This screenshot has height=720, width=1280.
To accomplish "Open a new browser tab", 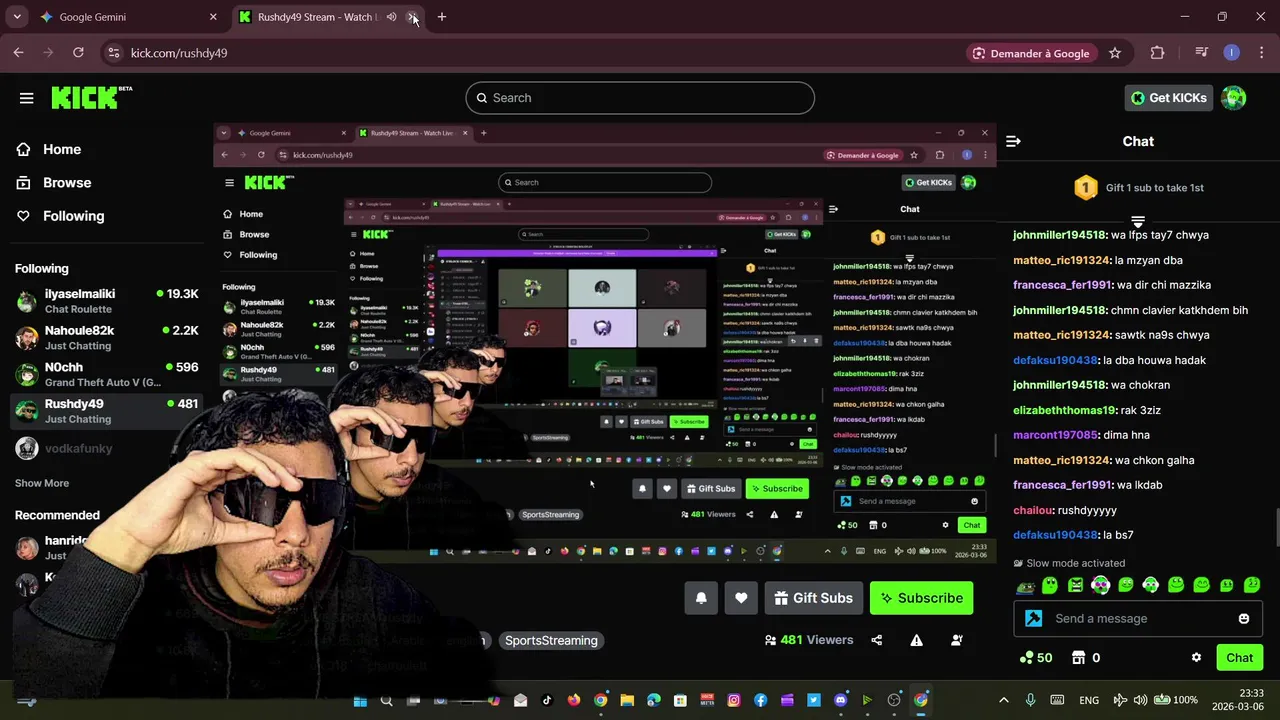I will pos(442,17).
